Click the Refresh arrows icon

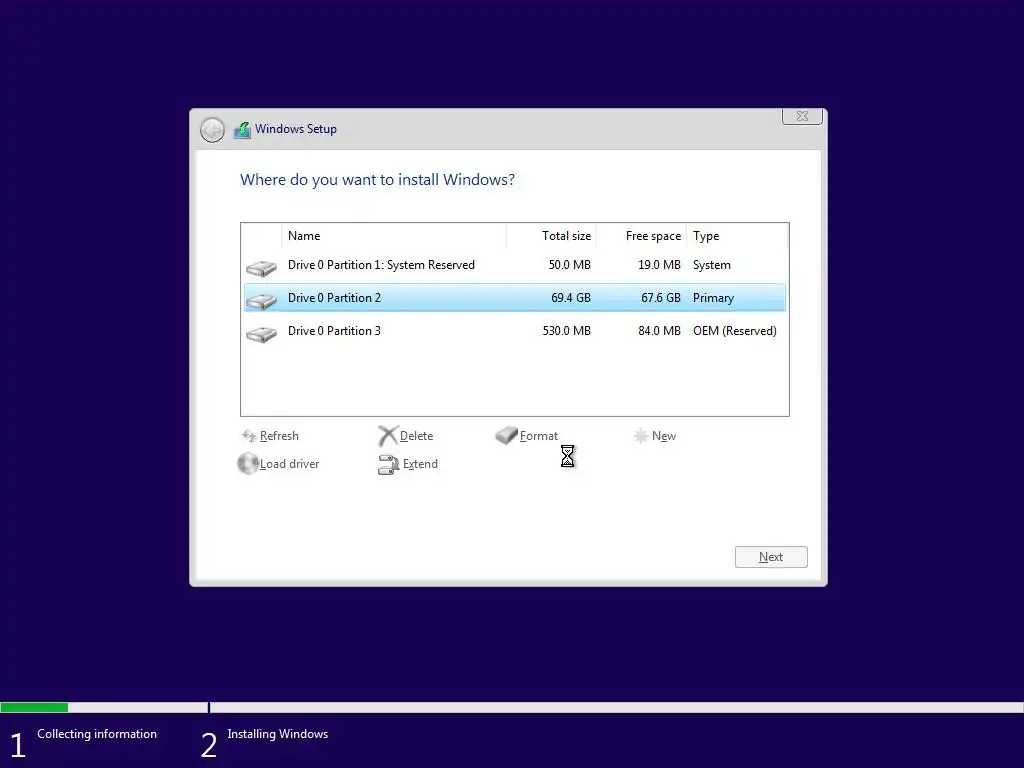(249, 436)
